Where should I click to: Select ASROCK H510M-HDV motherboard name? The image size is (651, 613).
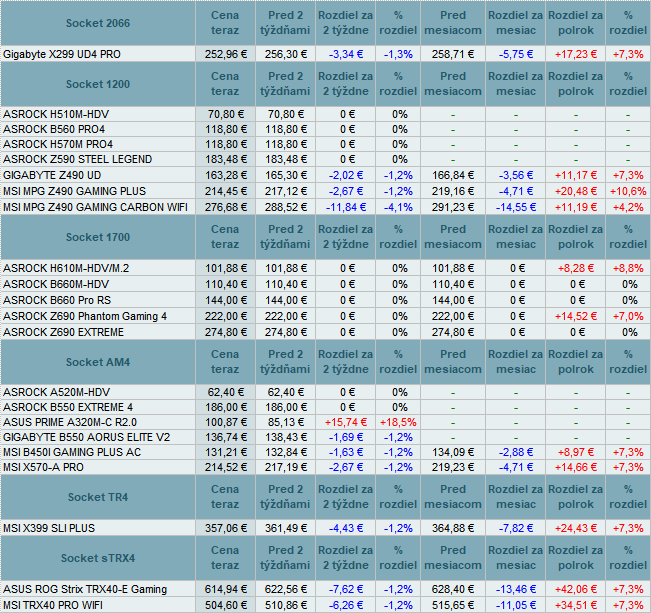click(56, 114)
